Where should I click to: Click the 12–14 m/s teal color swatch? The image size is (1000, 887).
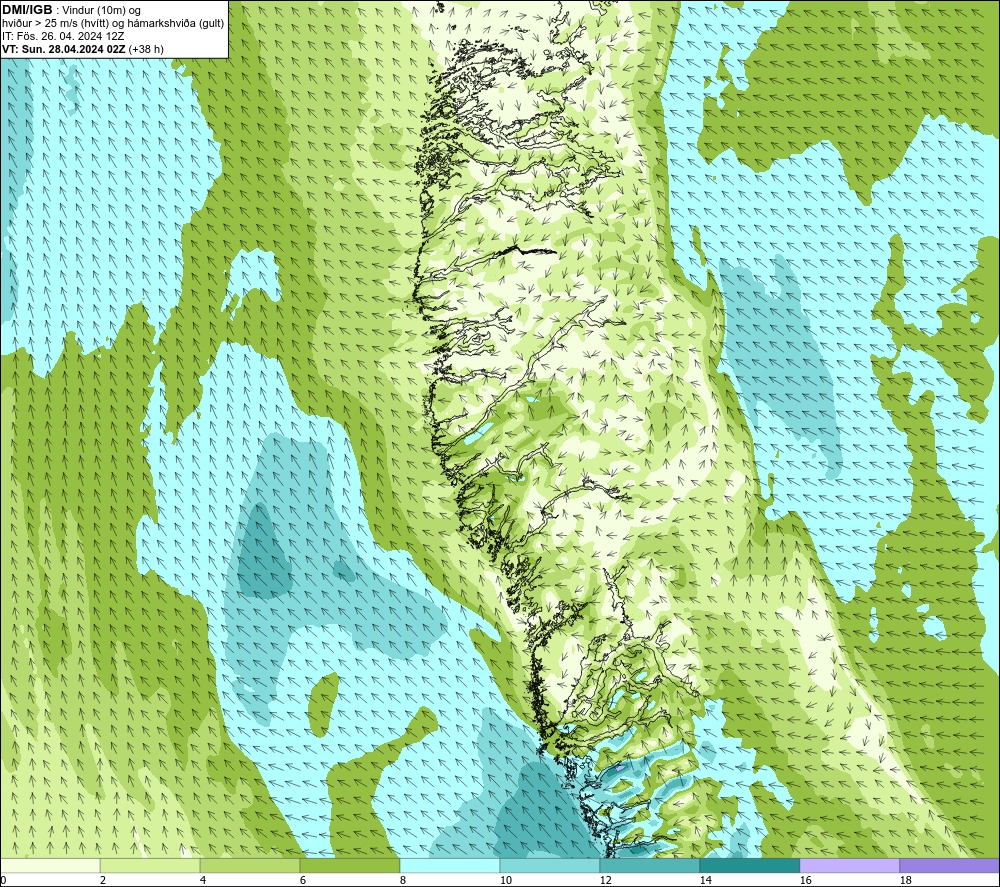649,865
